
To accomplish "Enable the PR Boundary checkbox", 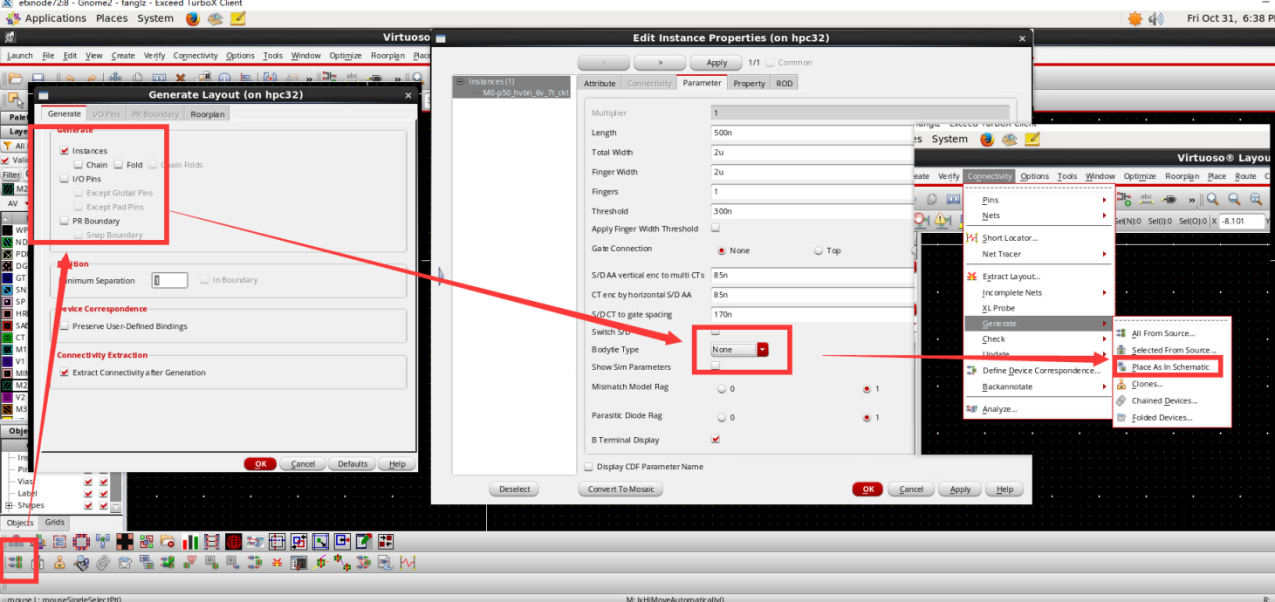I will tap(65, 221).
